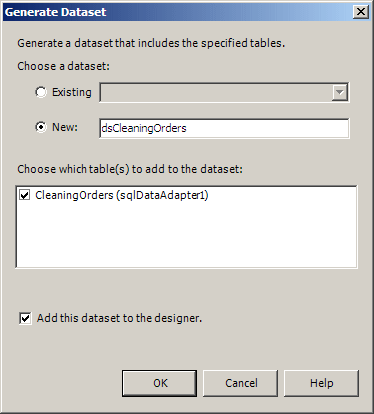Open the Existing dataset combo box

click(x=224, y=92)
